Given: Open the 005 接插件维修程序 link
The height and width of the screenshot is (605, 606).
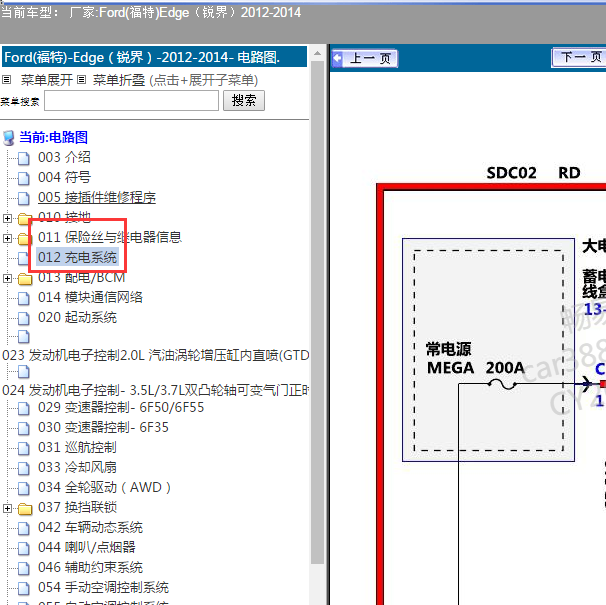Looking at the screenshot, I should pos(97,198).
